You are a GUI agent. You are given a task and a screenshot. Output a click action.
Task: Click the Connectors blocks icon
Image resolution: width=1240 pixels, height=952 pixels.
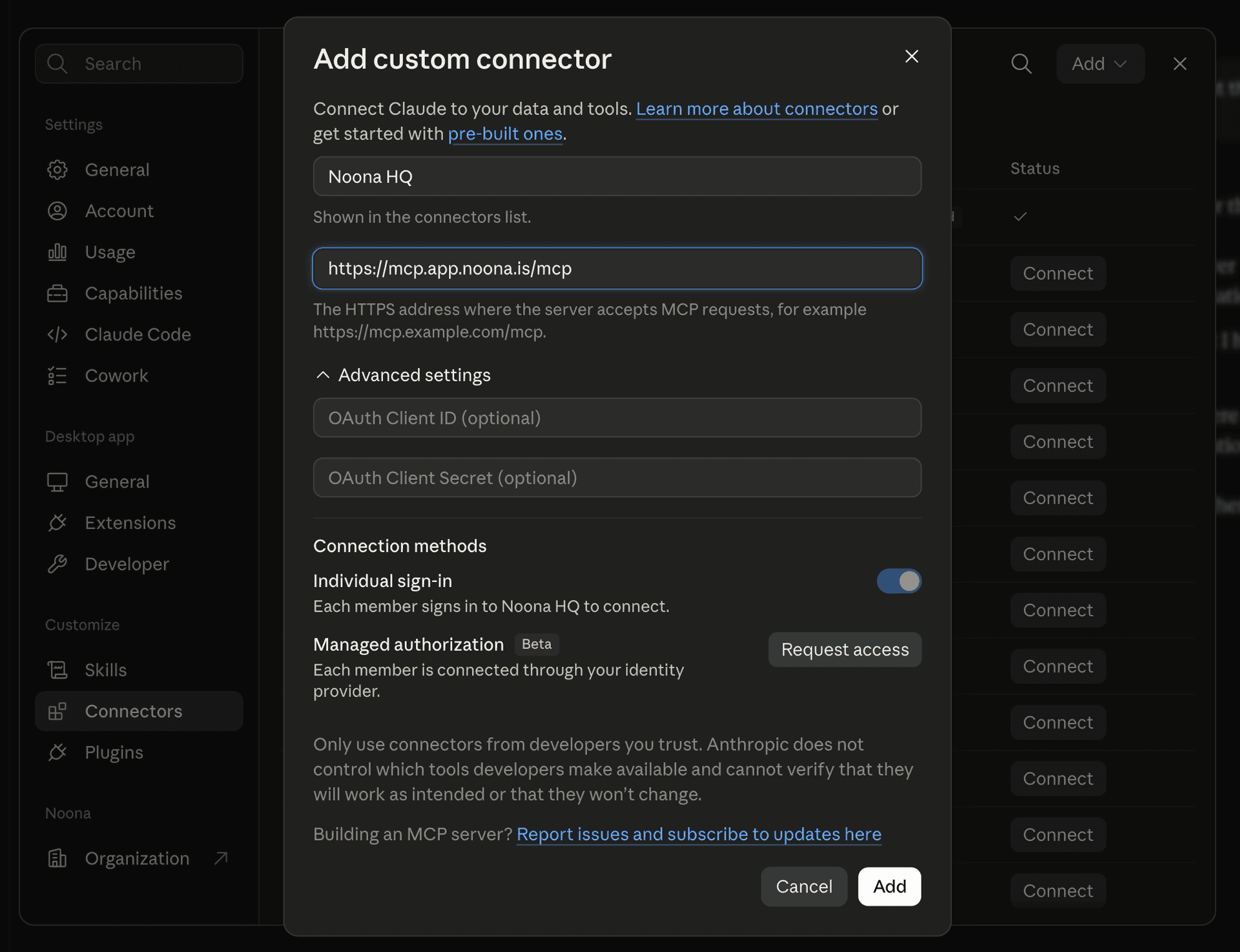click(x=57, y=711)
